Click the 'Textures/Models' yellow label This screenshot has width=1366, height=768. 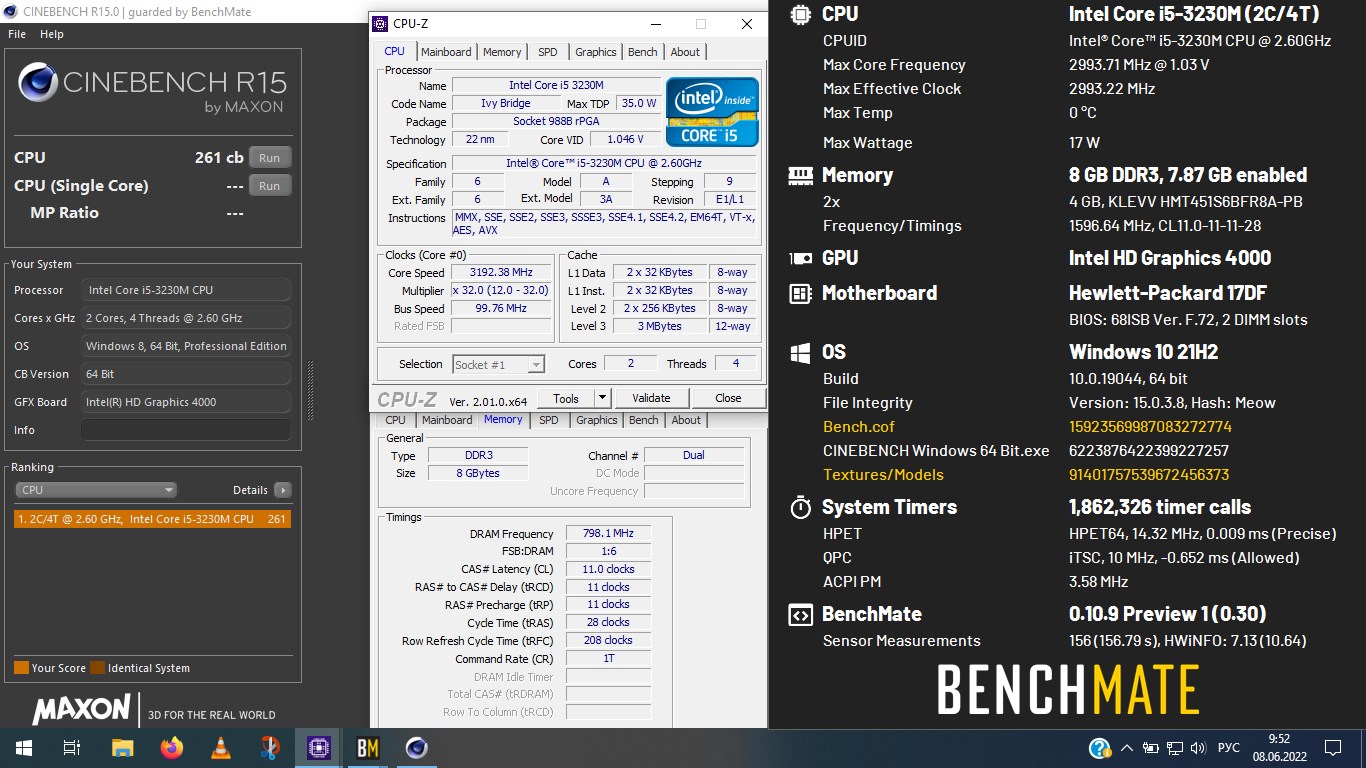click(883, 475)
